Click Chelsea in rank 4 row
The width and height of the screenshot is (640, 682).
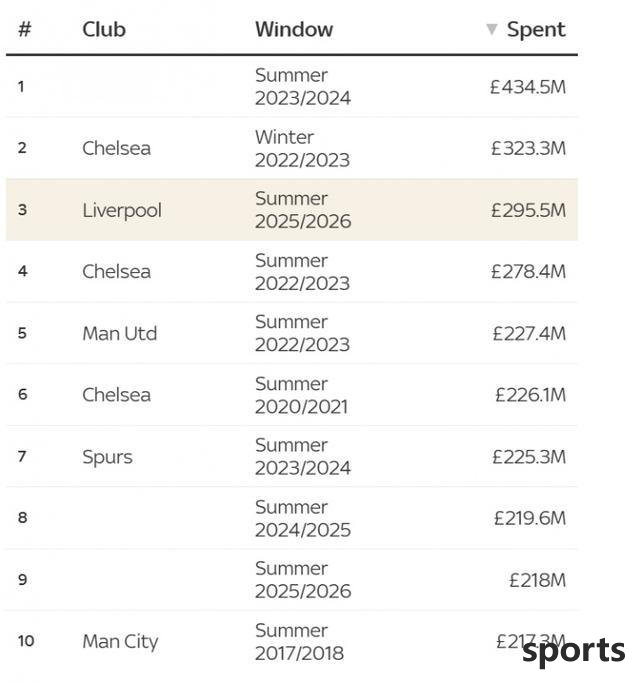click(x=117, y=272)
